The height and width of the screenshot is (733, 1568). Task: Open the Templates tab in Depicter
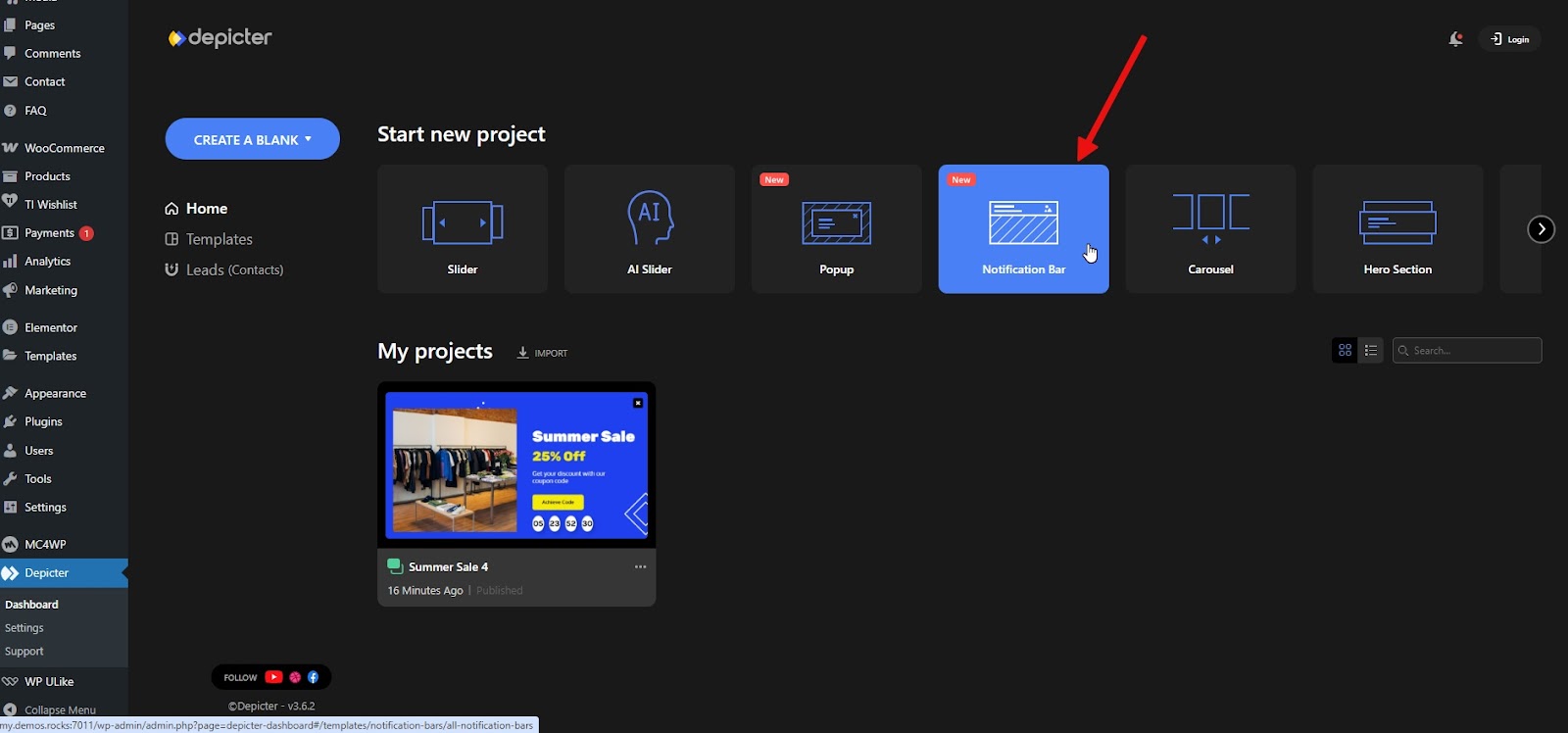tap(219, 239)
